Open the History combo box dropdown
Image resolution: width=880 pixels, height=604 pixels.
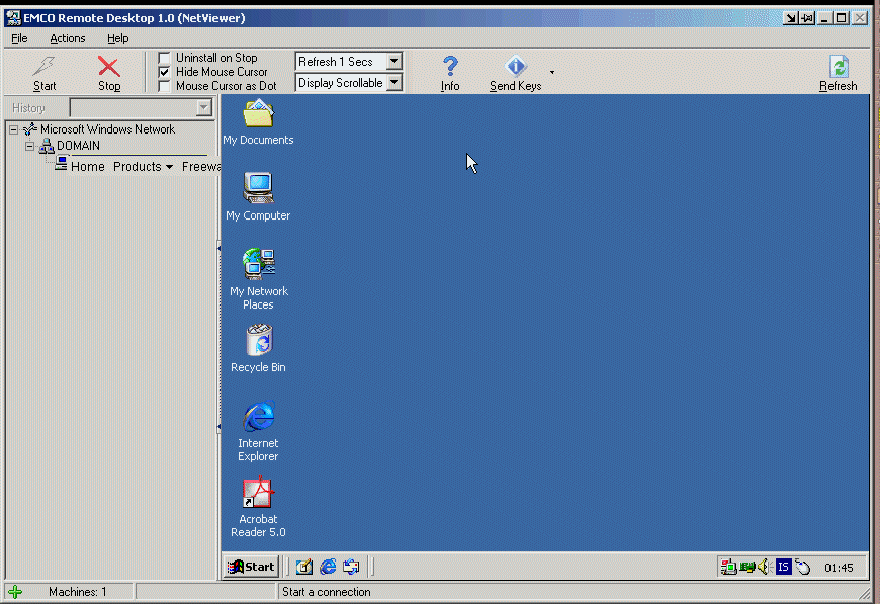204,107
